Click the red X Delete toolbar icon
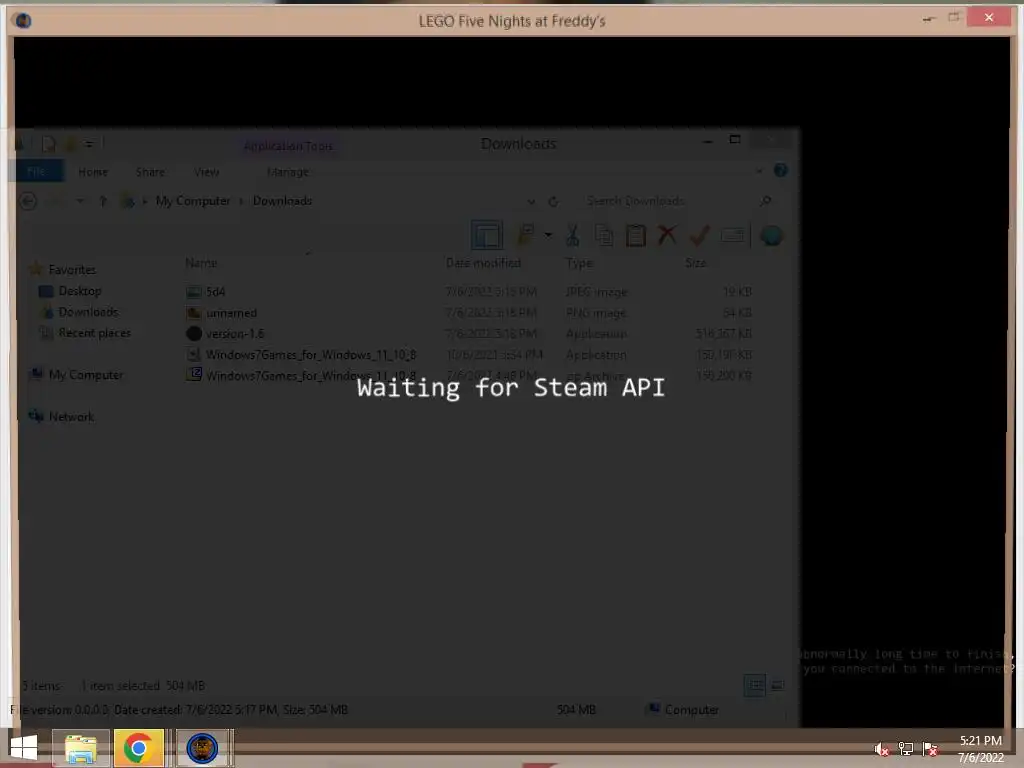This screenshot has width=1024, height=768. point(667,235)
